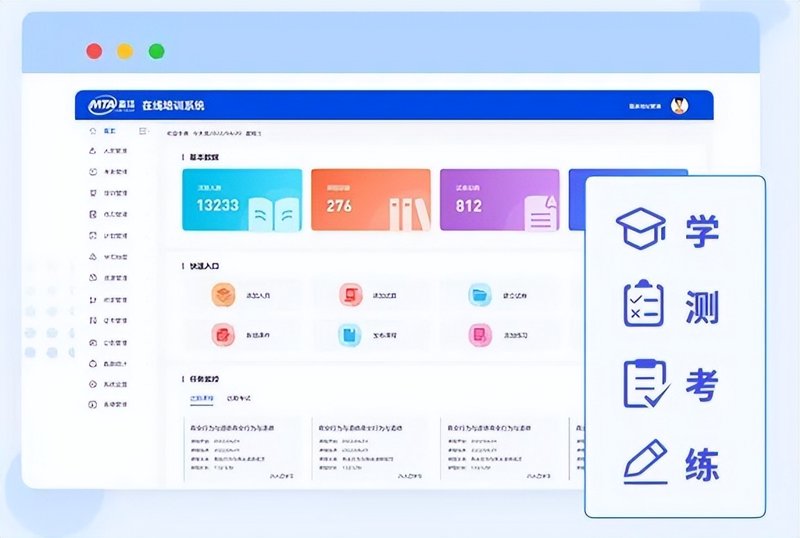Screen dimensions: 800x538
Task: Open the orange stat card showing 276
Action: (x=370, y=200)
